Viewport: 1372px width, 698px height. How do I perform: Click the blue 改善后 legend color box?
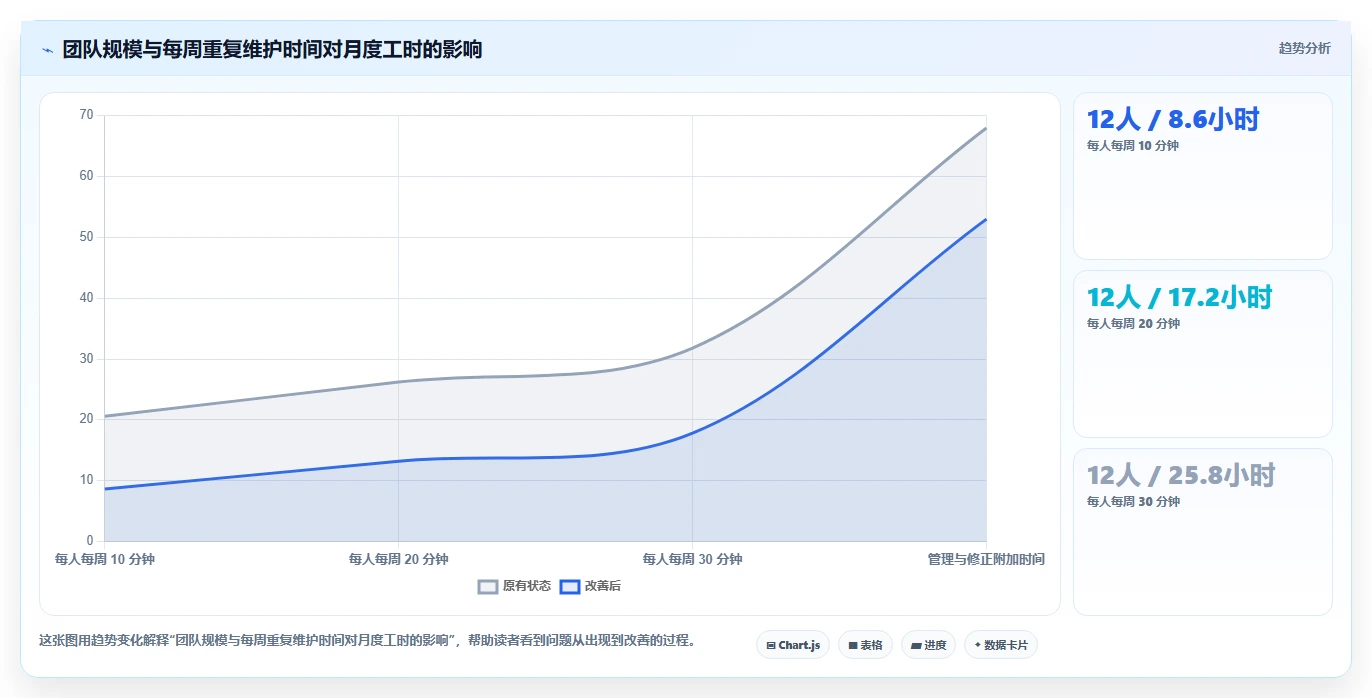[x=570, y=586]
